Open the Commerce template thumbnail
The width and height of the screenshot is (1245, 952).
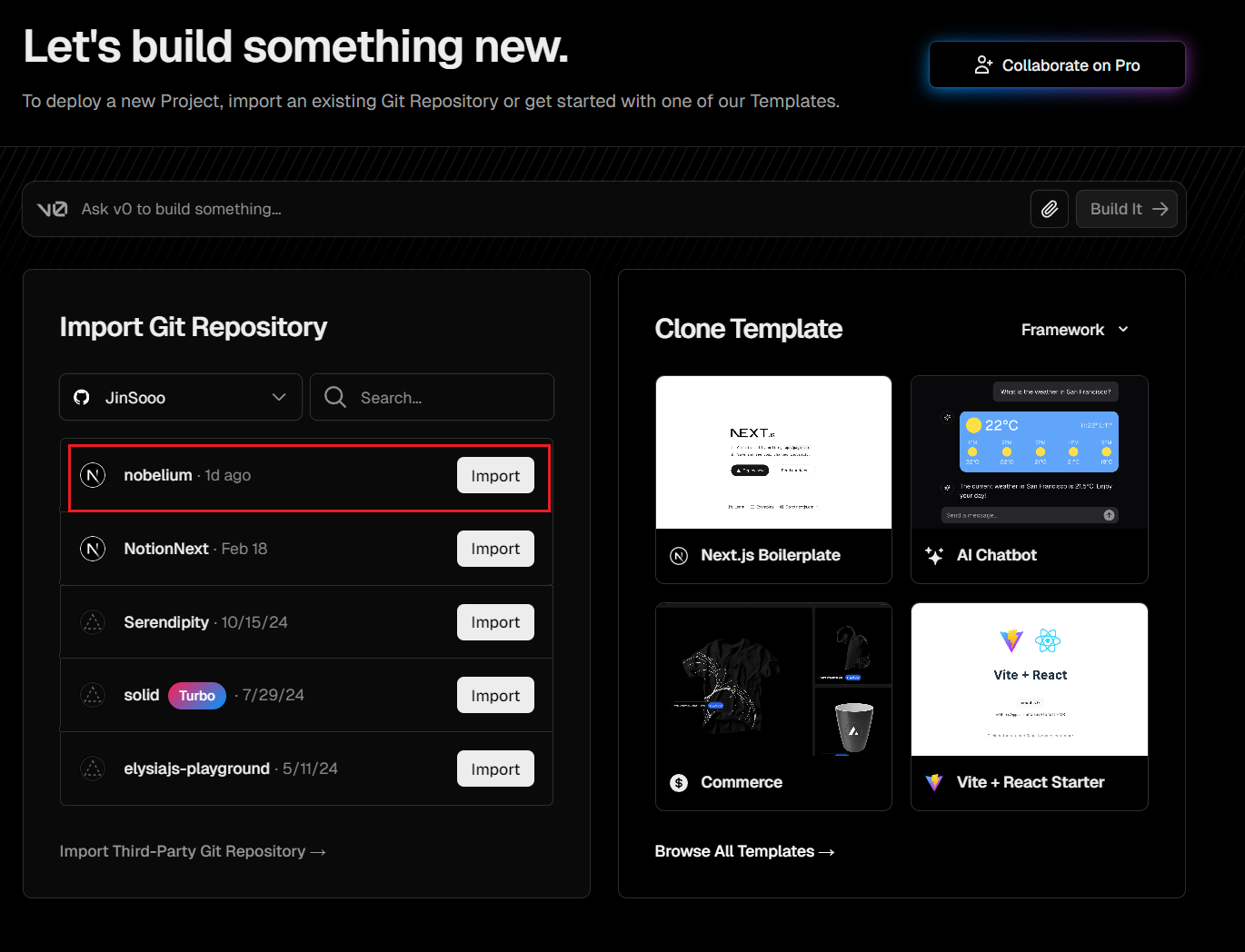pos(773,679)
